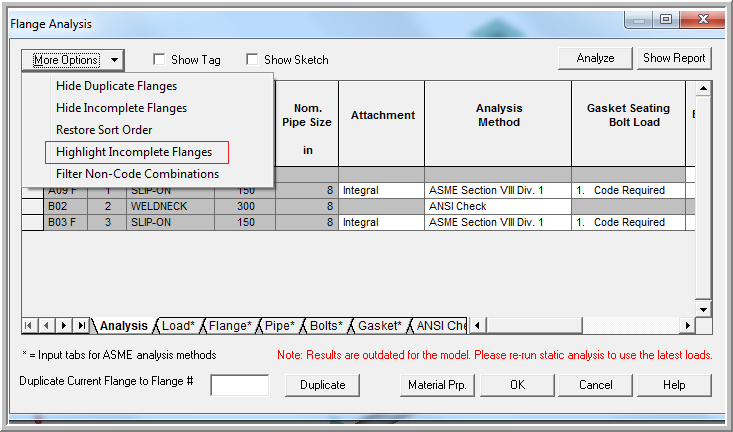This screenshot has width=733, height=432.
Task: Maximize the Flange Analysis window
Action: [x=666, y=20]
